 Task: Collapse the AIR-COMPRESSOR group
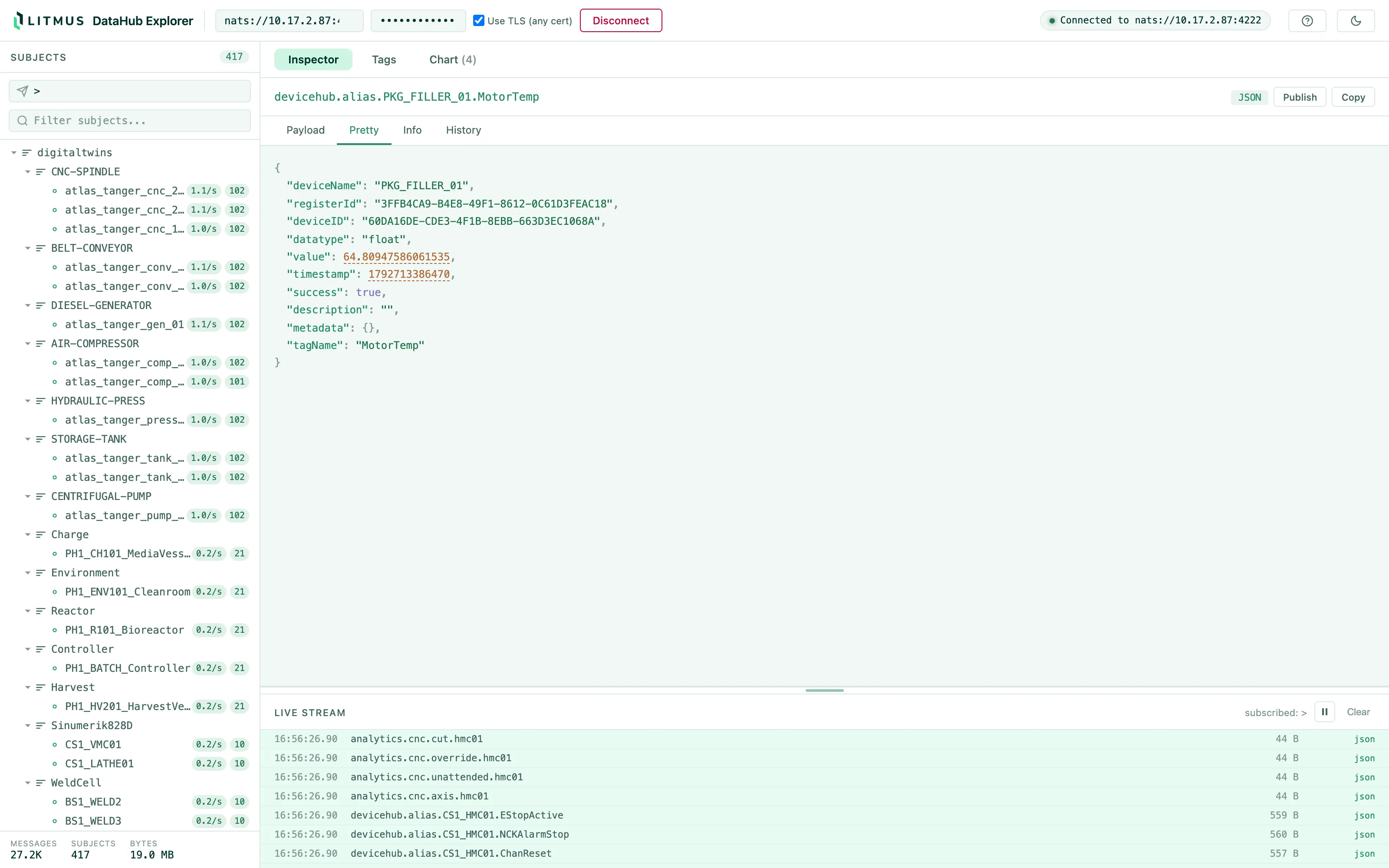coord(27,343)
